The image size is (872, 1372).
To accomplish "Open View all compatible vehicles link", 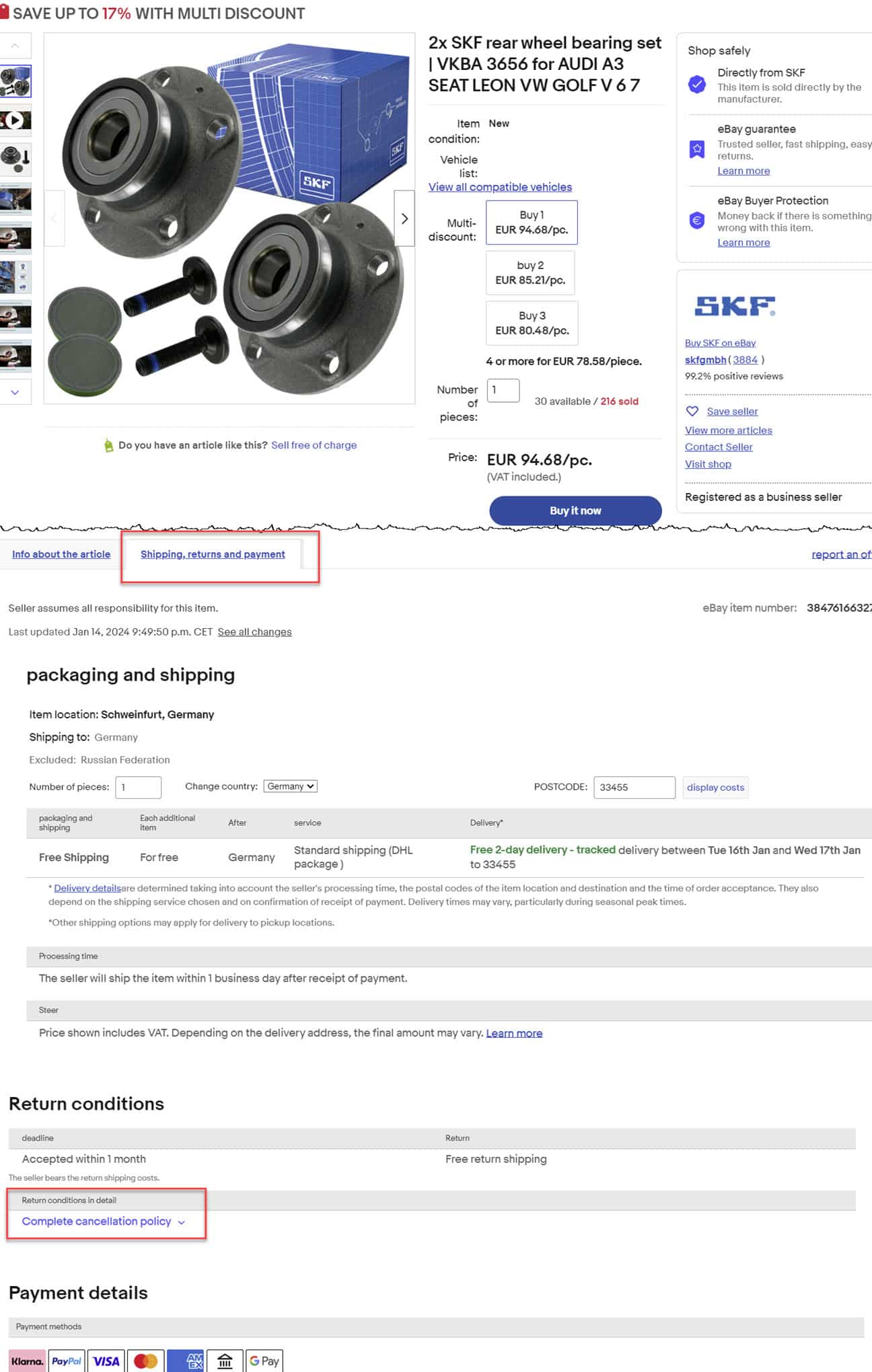I will pos(500,187).
